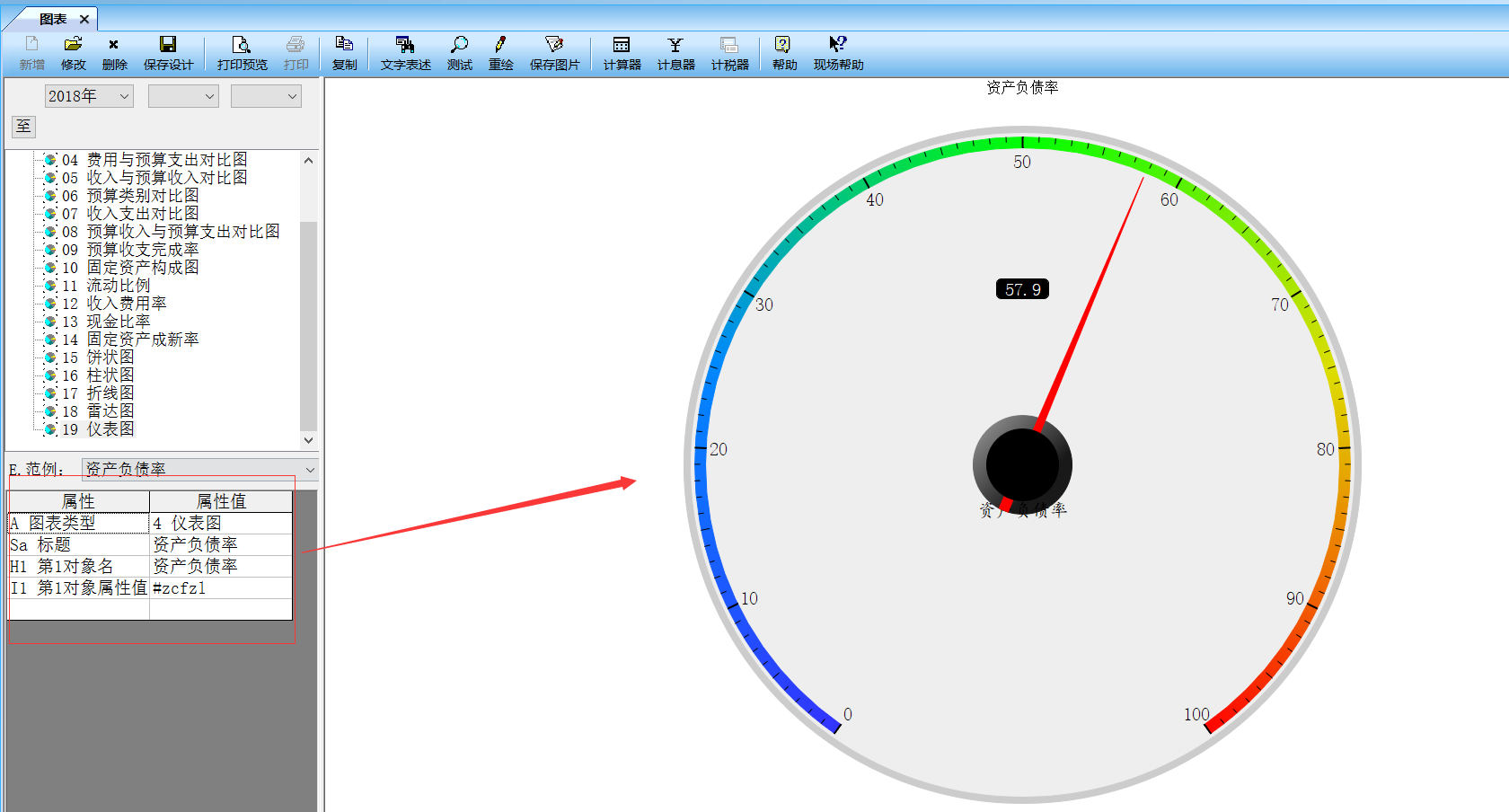
Task: Click the chart list scroll down arrow
Action: (308, 440)
